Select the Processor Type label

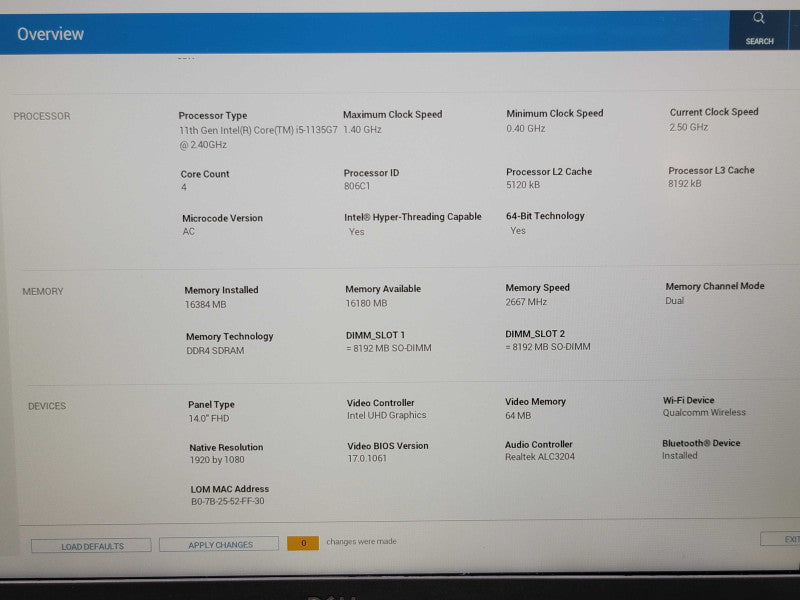(213, 116)
